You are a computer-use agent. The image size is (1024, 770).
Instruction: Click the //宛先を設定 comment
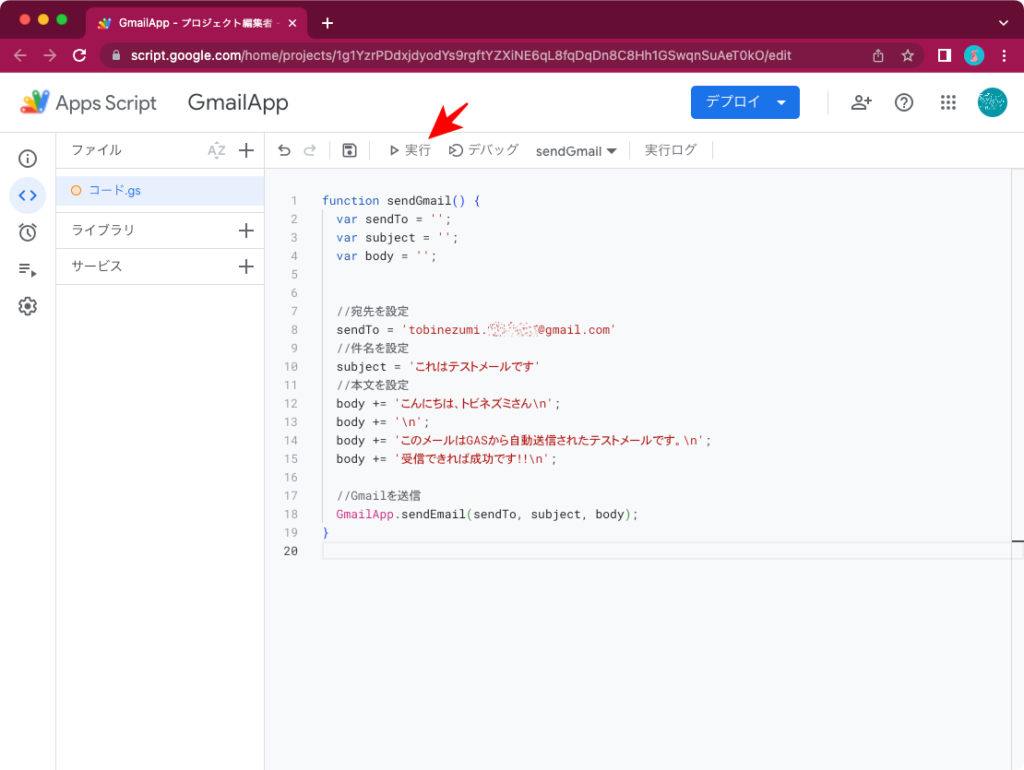pyautogui.click(x=373, y=312)
